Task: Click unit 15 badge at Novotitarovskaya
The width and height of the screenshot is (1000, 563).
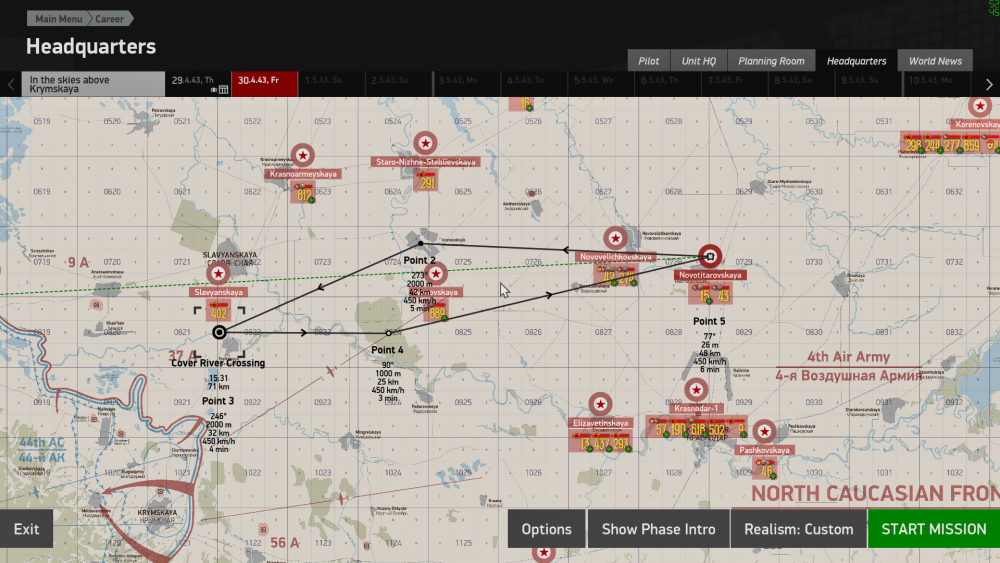Action: click(703, 295)
